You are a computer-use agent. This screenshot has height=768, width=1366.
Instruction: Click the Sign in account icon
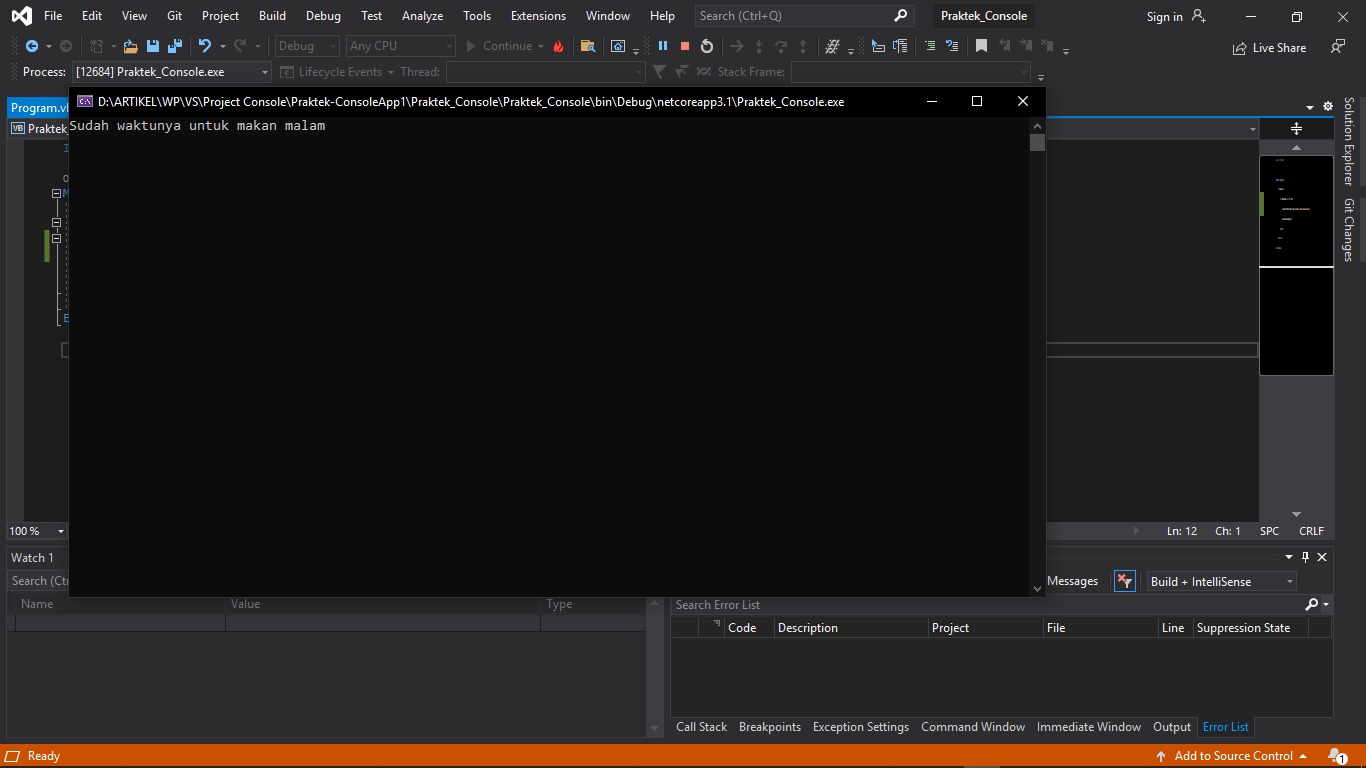(x=1199, y=16)
